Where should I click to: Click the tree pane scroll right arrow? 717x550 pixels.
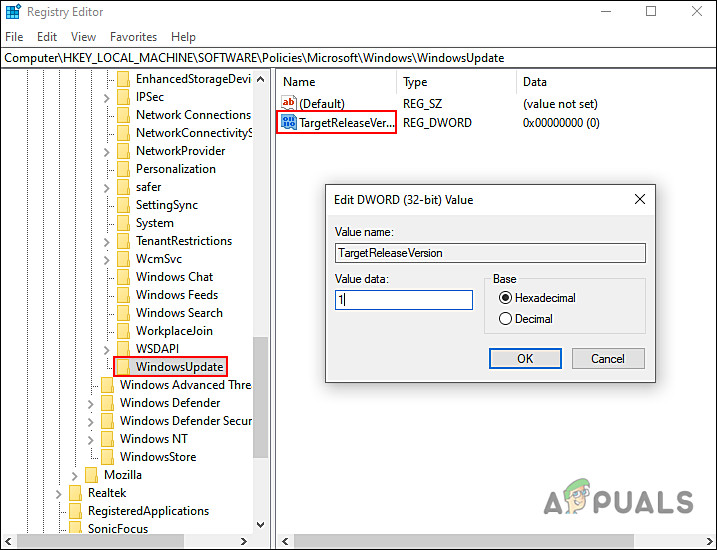tap(244, 541)
